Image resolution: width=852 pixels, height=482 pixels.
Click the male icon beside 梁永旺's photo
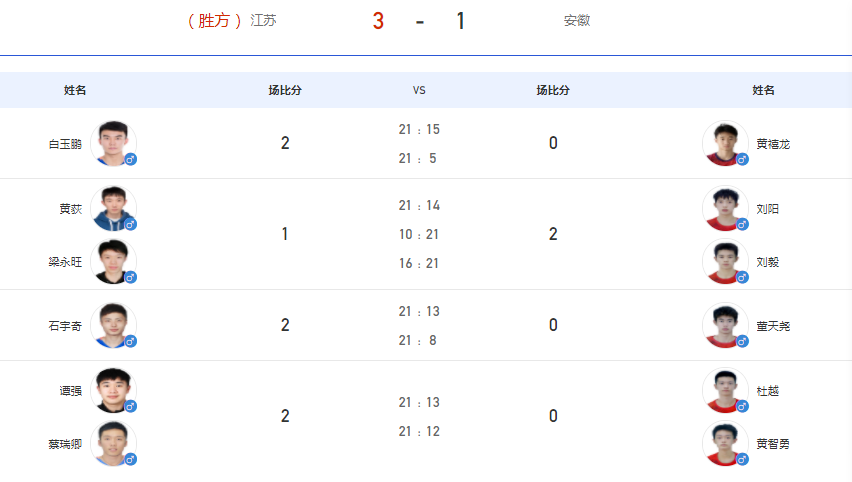coord(130,278)
